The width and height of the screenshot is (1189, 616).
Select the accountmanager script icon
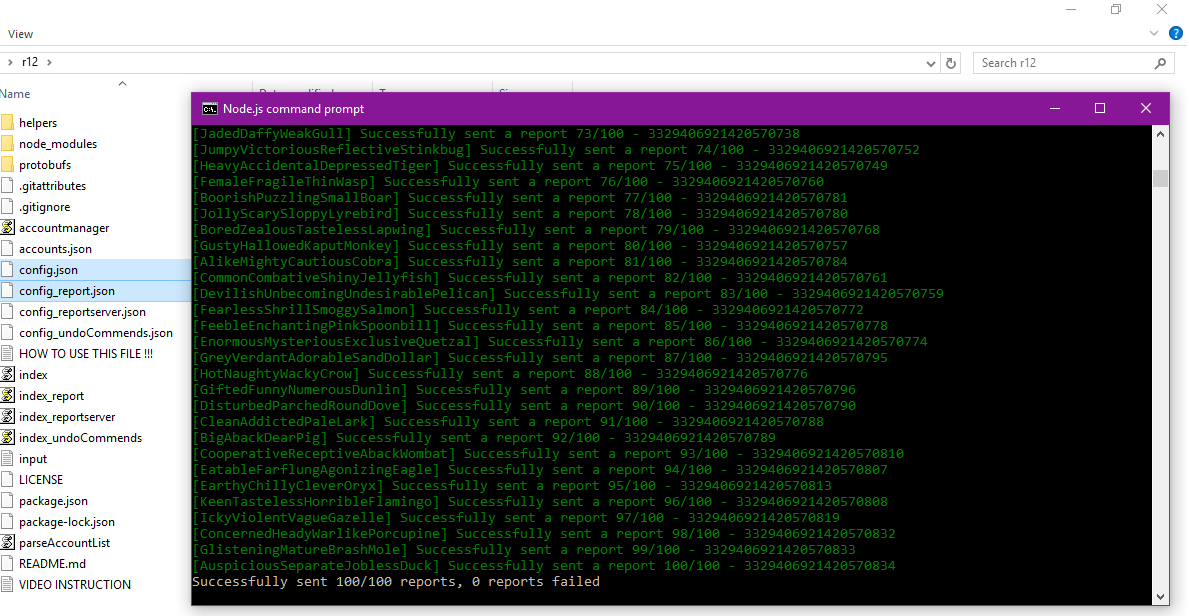coord(8,228)
